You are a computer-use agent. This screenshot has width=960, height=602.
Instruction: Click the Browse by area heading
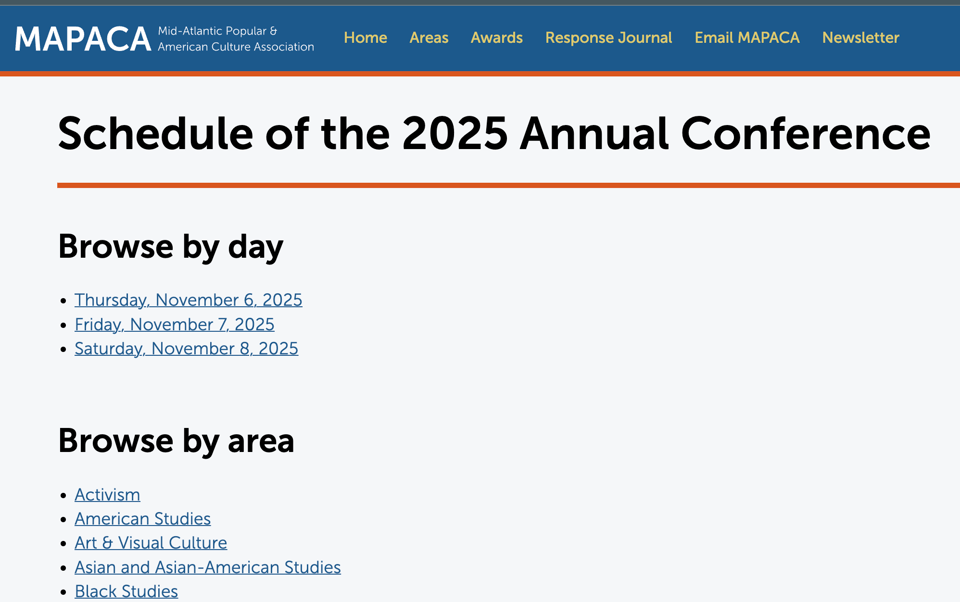coord(176,440)
